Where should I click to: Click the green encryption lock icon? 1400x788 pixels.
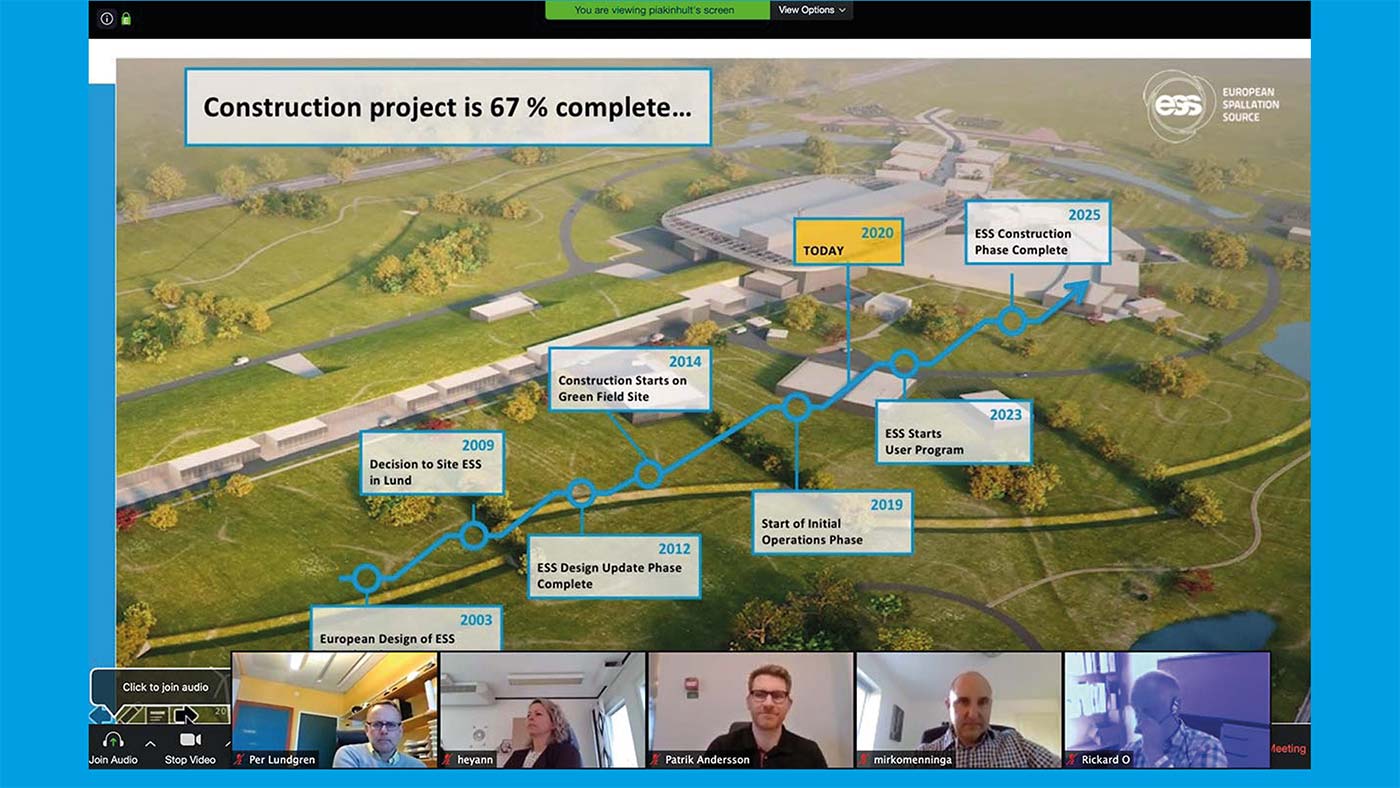tap(126, 18)
